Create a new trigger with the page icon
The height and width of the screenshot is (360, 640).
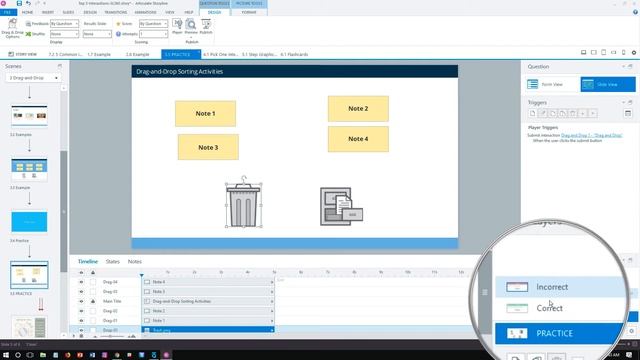[x=533, y=113]
